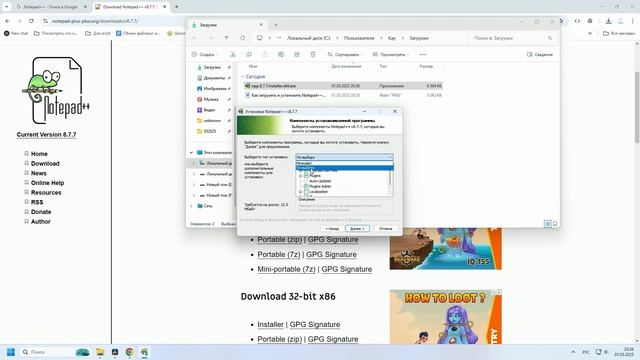Click the Chrome back arrow
Screen dimensions: 640x360
(7, 21)
